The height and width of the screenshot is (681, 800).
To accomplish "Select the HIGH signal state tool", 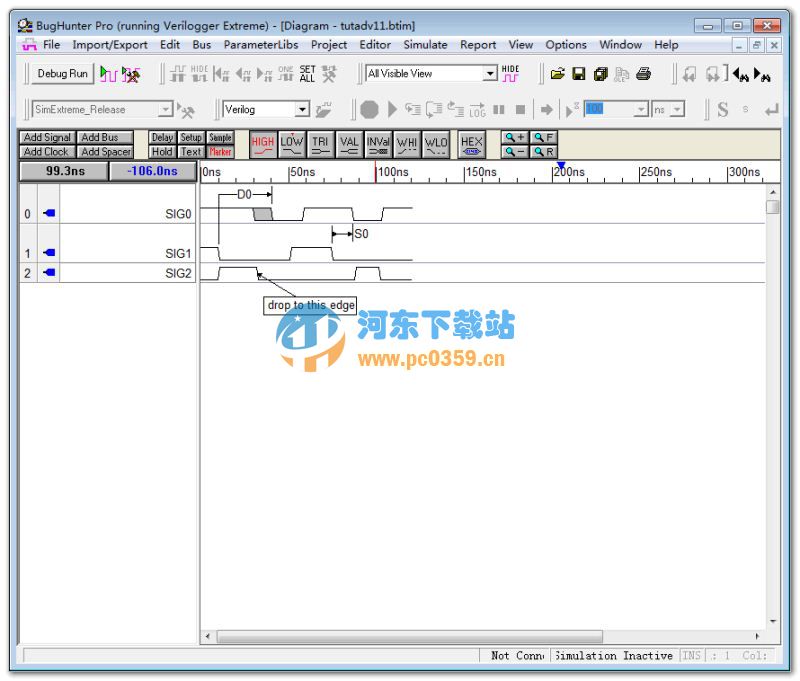I will (261, 144).
